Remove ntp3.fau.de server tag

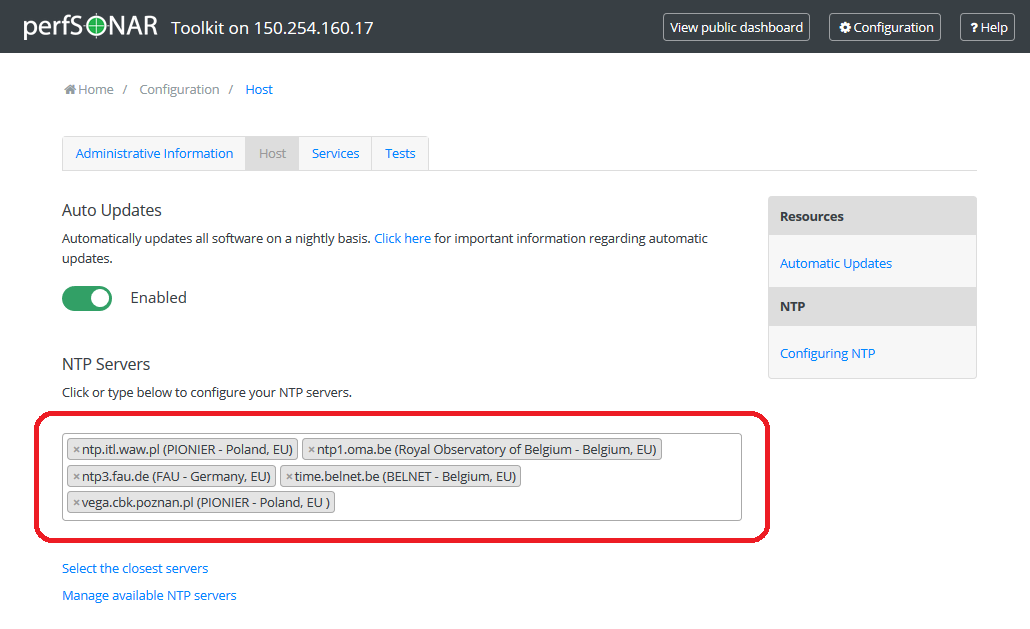(76, 477)
